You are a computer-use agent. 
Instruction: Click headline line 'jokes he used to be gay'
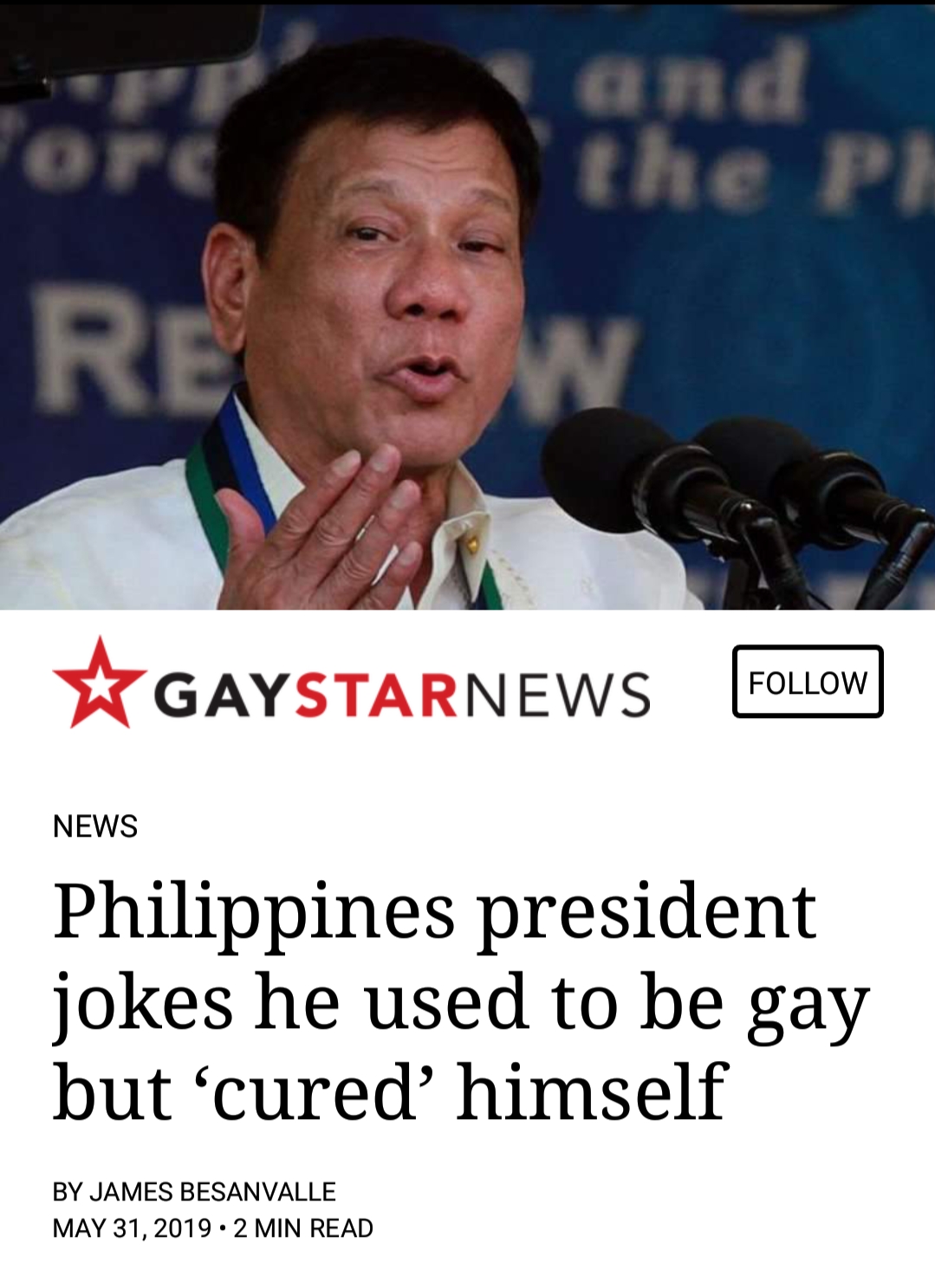tap(461, 1004)
